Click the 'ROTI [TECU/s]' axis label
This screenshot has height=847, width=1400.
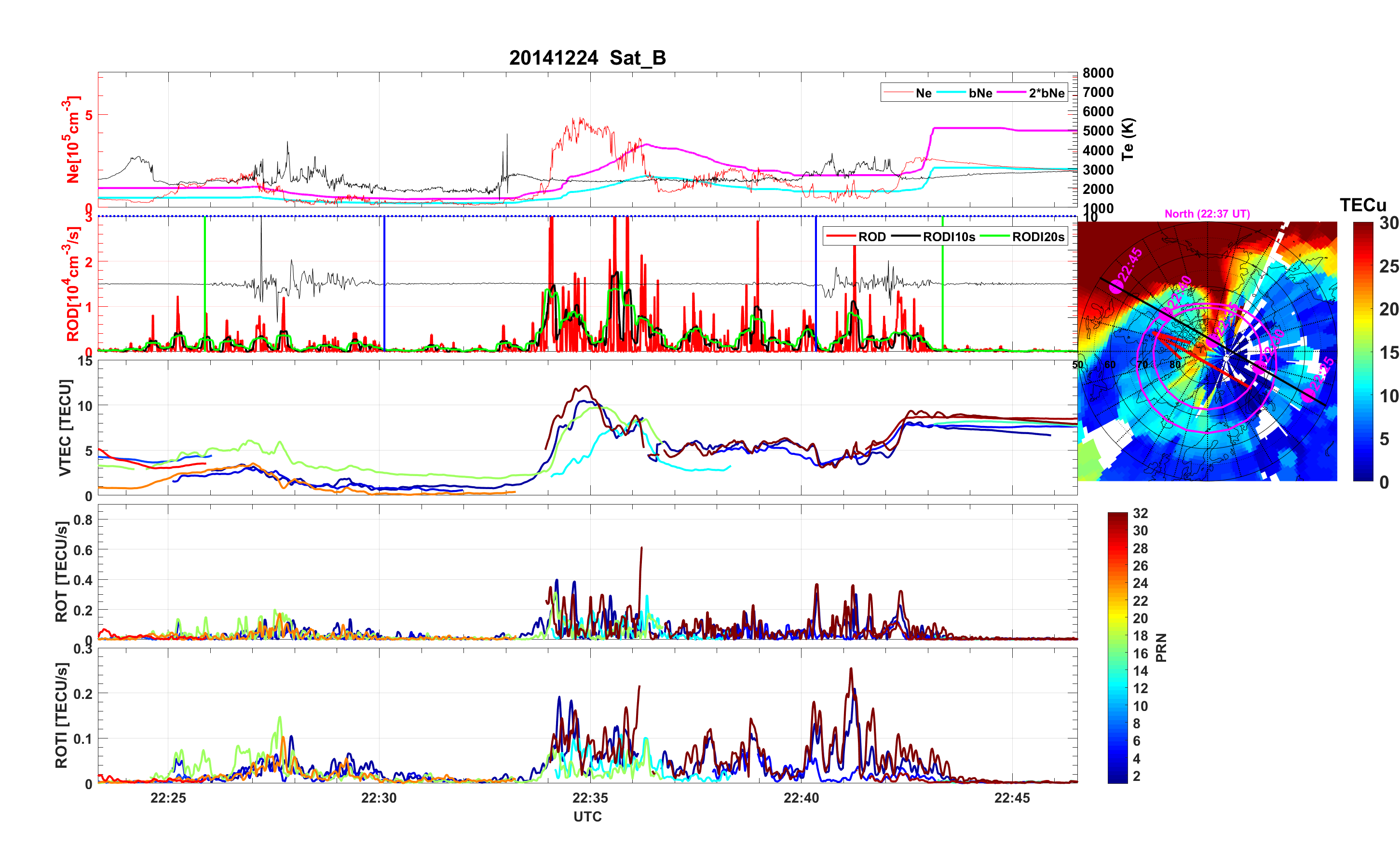61,716
